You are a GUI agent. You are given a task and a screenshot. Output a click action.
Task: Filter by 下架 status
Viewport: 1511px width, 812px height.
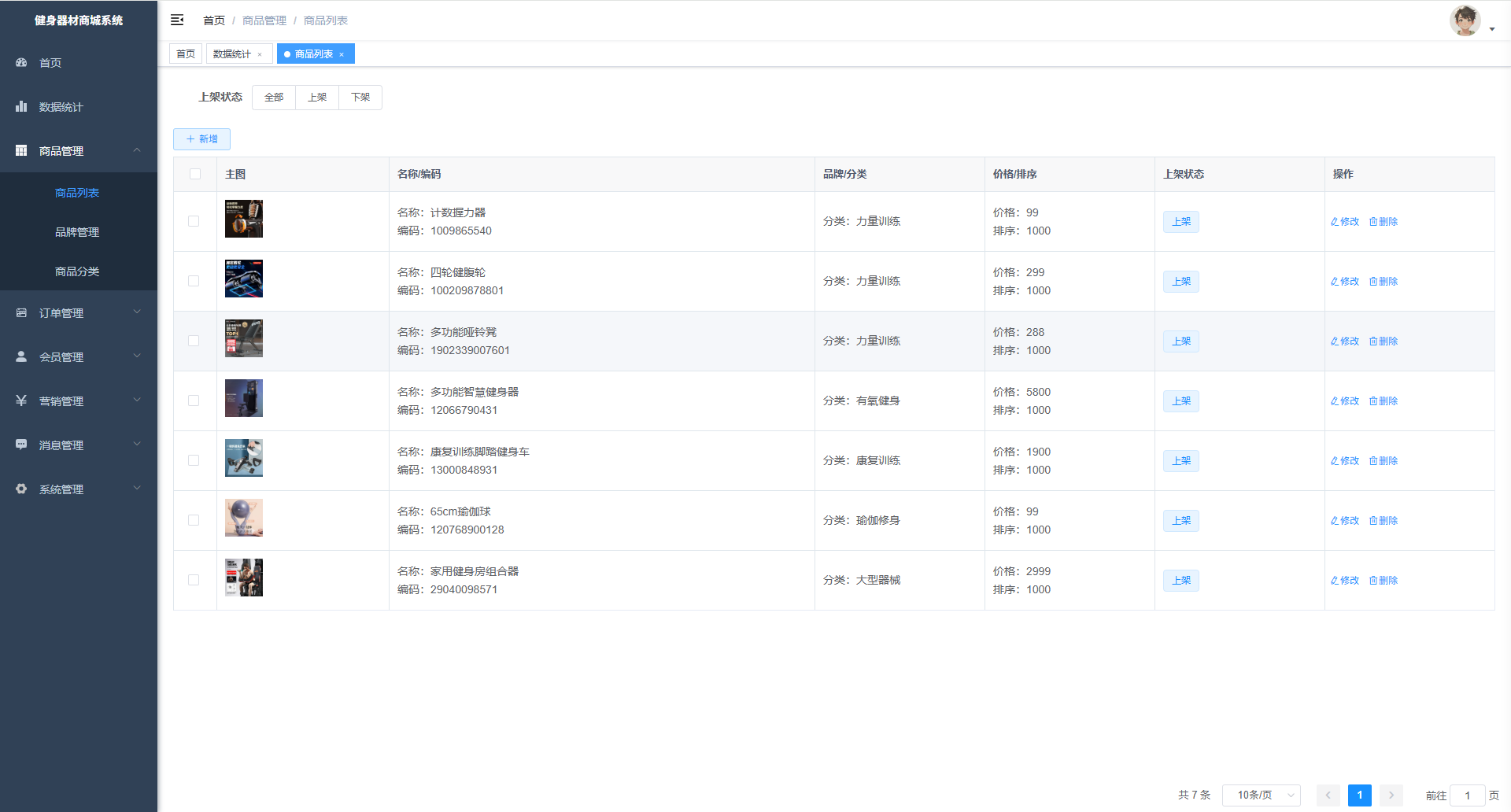(x=360, y=98)
